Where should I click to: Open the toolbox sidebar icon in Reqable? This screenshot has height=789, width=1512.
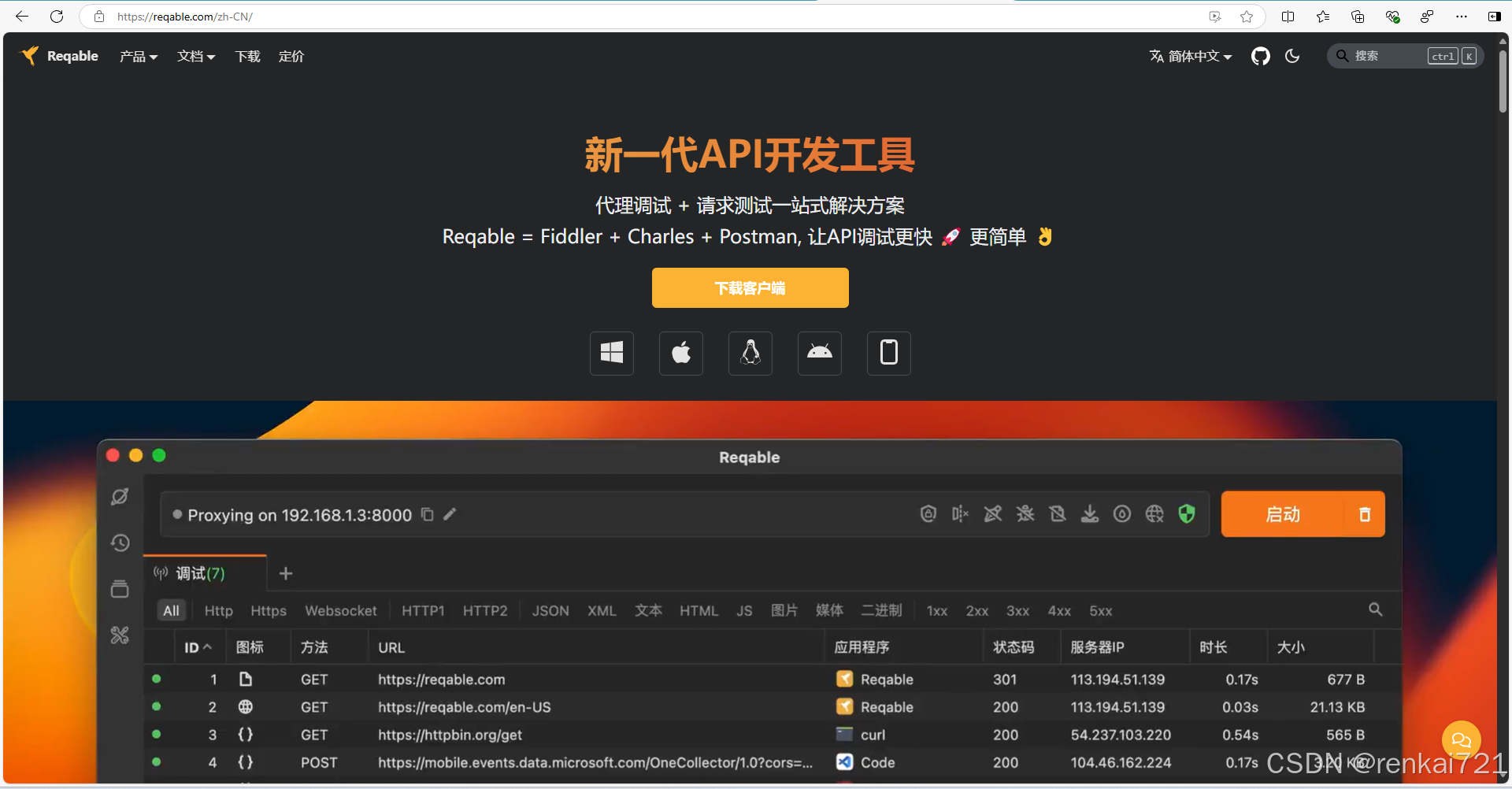tap(120, 635)
